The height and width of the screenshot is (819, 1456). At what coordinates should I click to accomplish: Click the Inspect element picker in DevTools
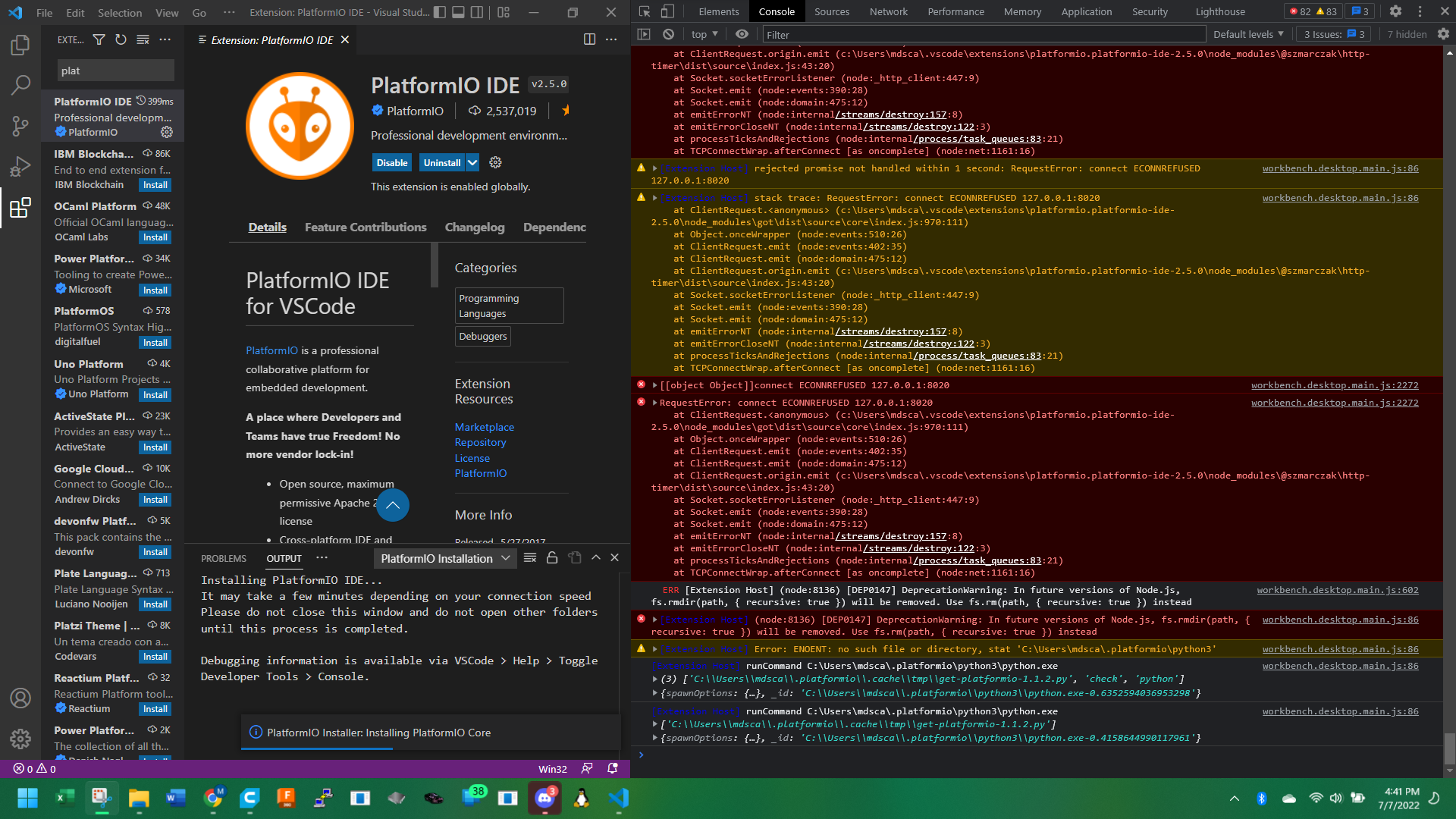(645, 11)
